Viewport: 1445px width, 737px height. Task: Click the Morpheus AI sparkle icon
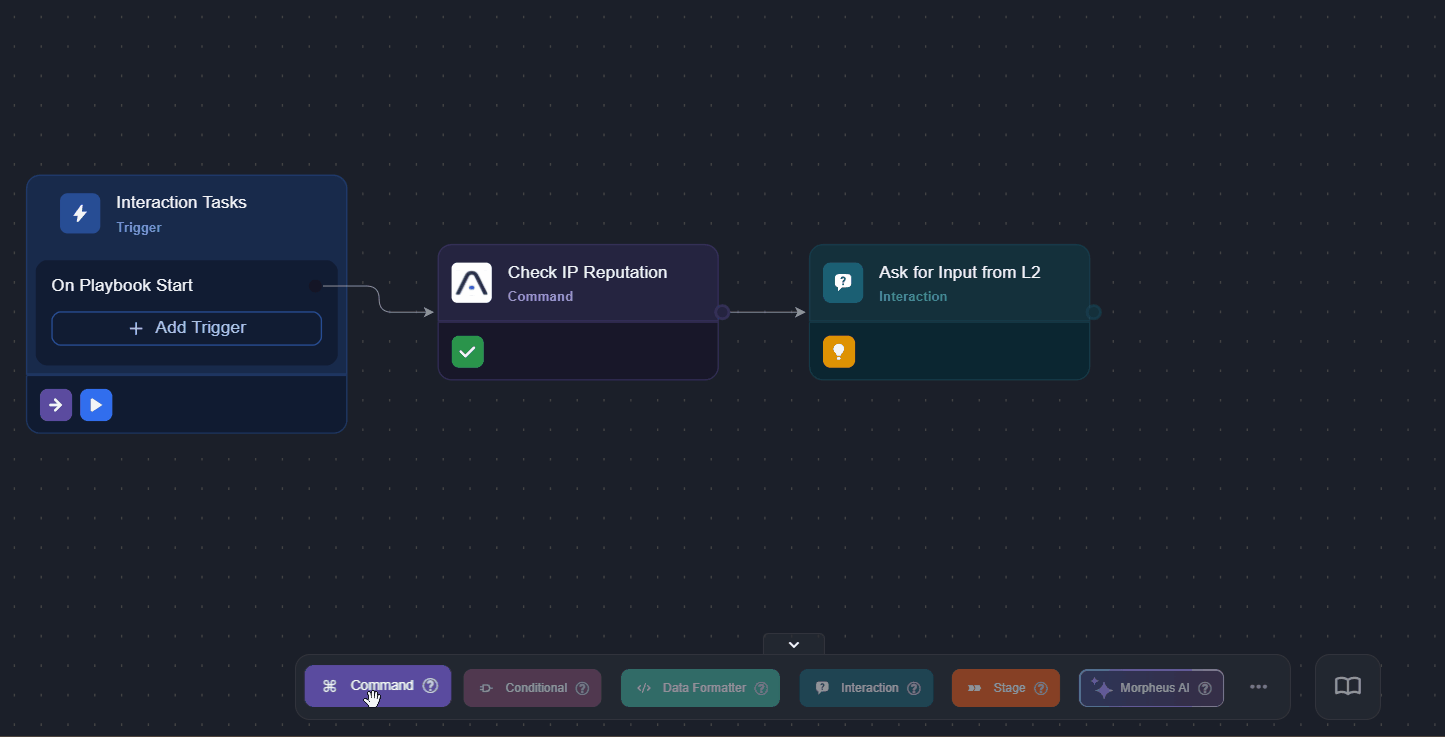tap(1103, 687)
